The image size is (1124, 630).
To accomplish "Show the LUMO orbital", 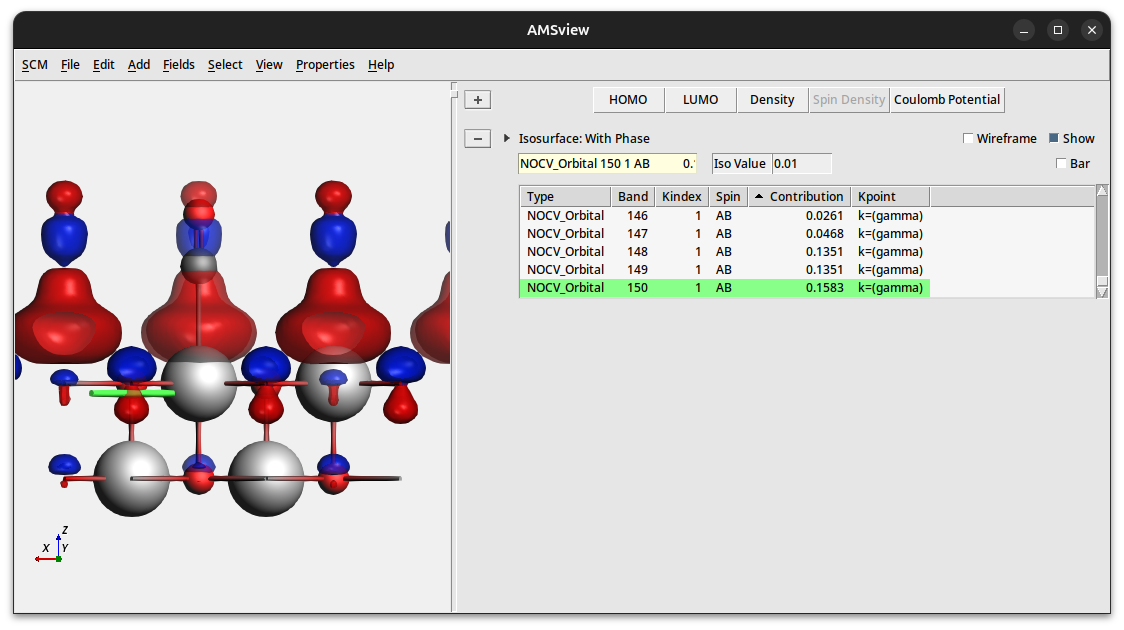I will pyautogui.click(x=700, y=99).
